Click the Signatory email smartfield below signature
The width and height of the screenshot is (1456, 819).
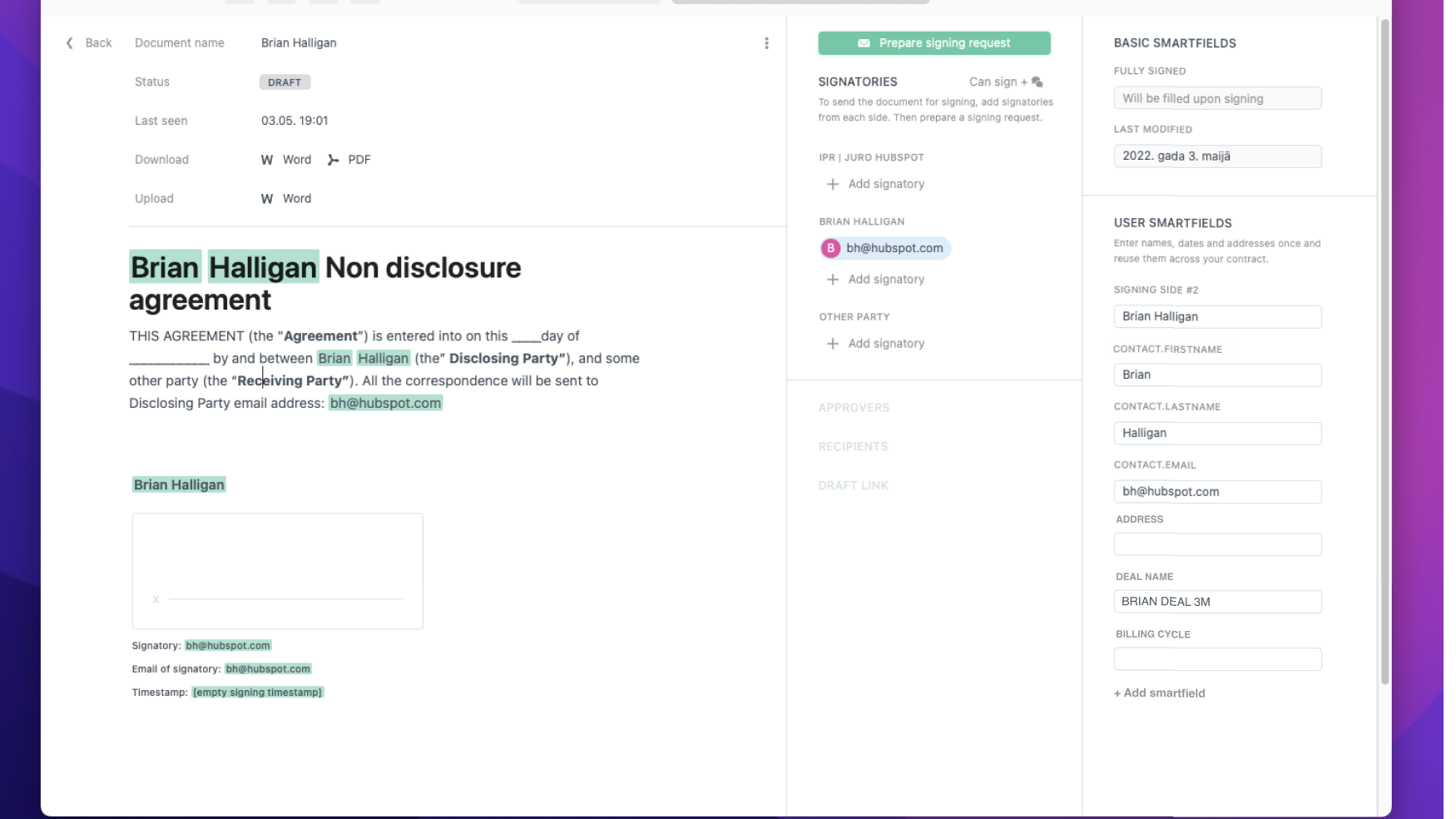pyautogui.click(x=228, y=646)
